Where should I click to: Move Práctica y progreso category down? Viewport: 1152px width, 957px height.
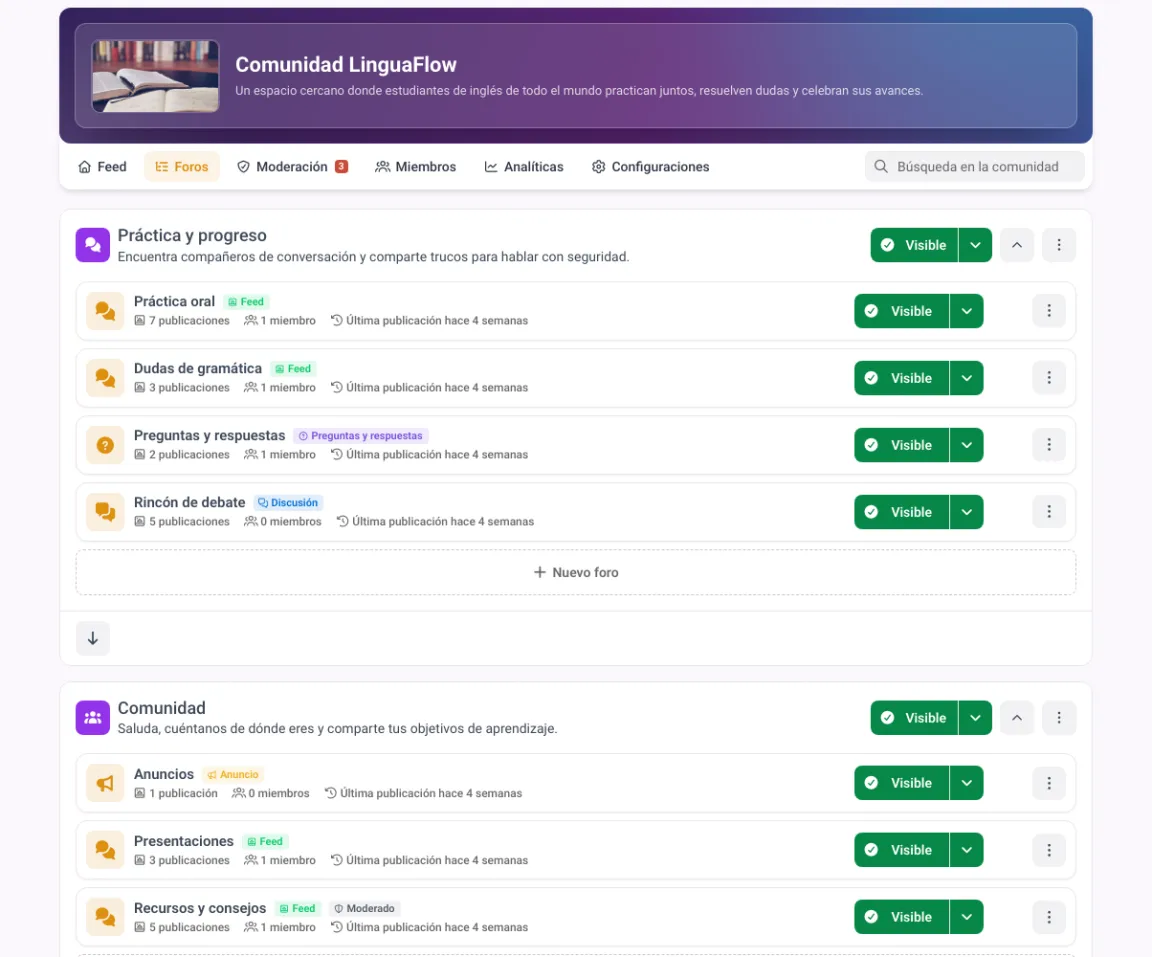coord(93,638)
